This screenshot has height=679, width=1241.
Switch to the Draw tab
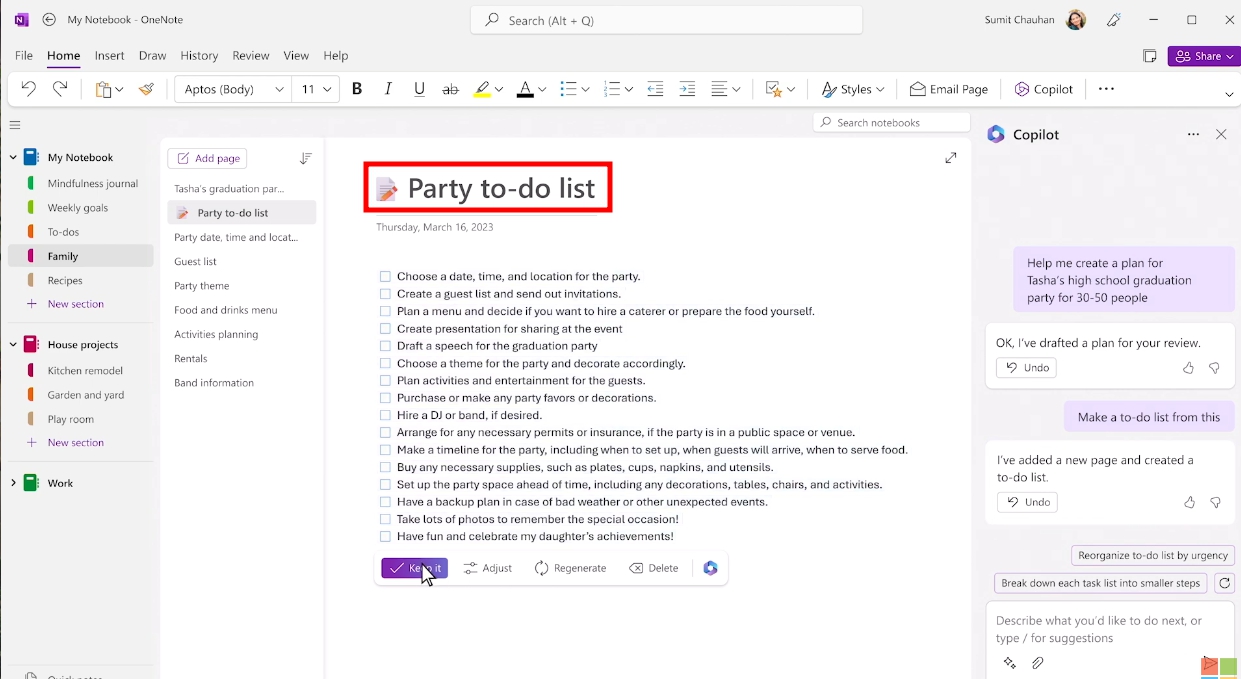[152, 56]
